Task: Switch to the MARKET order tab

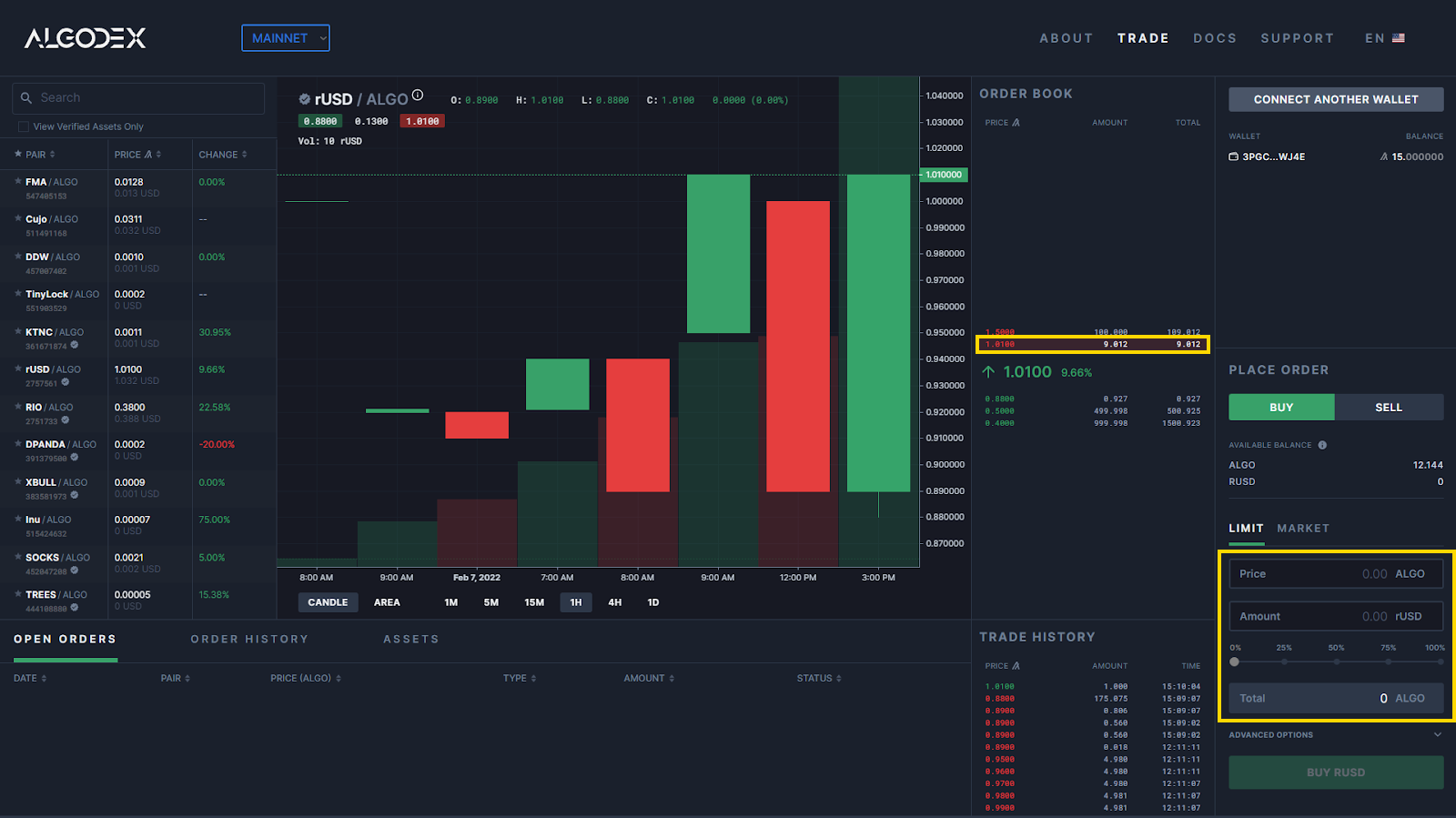Action: point(1302,529)
